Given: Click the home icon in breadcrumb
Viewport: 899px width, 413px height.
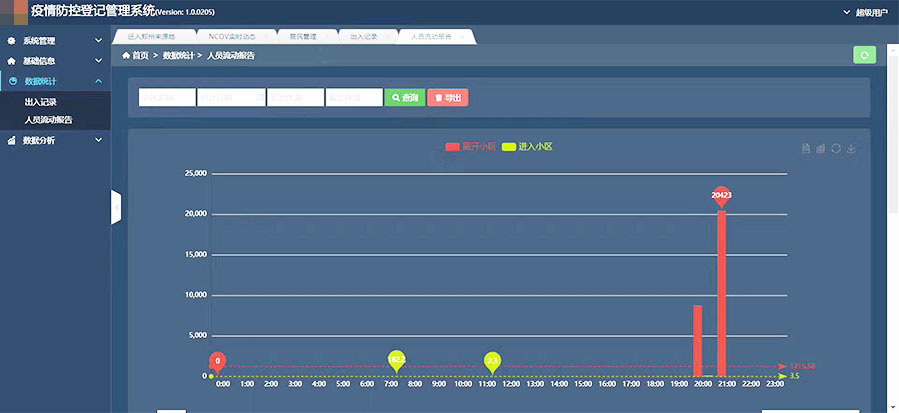Looking at the screenshot, I should pos(126,56).
